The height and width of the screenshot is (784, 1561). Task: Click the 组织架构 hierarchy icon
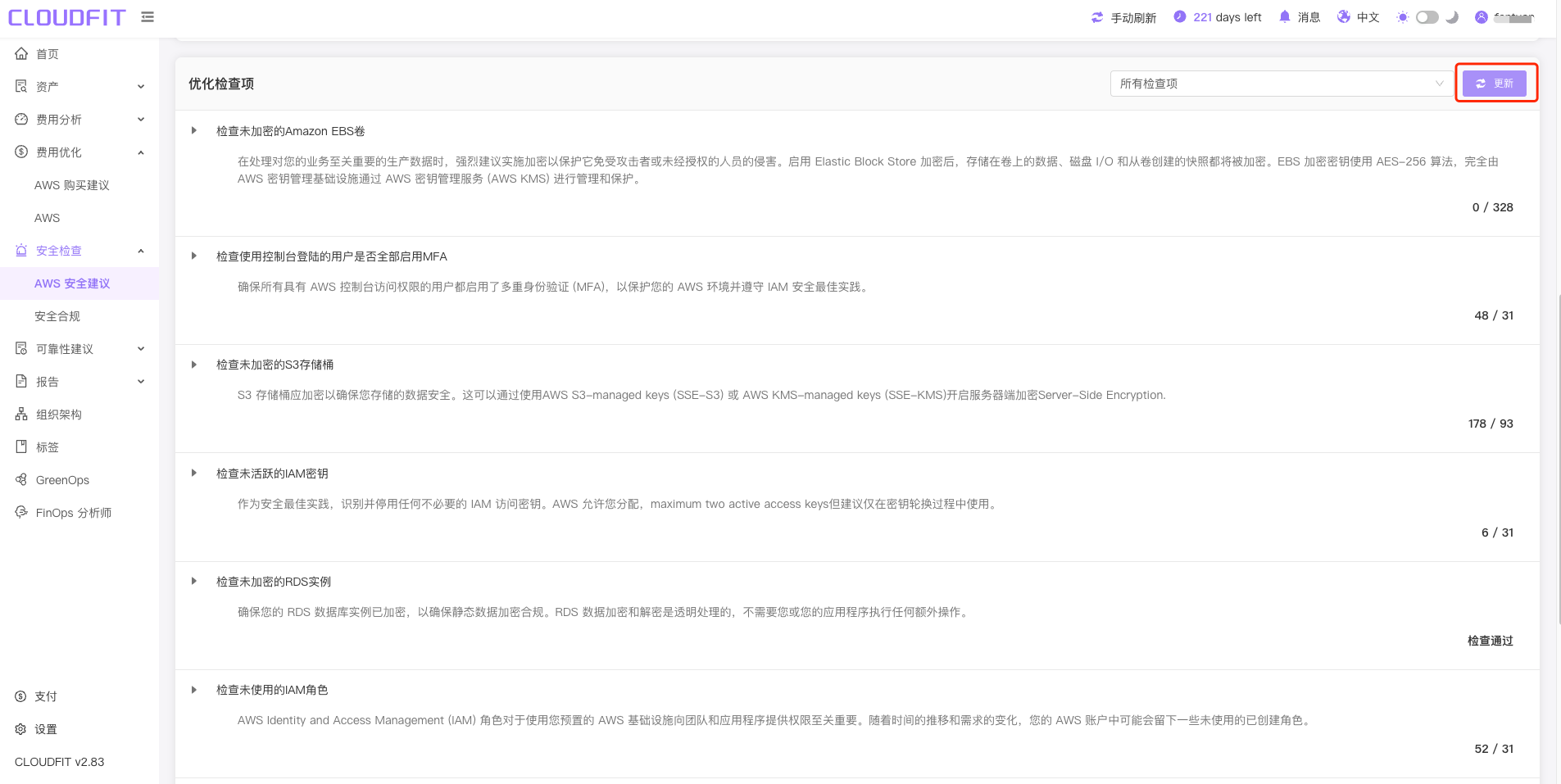coord(21,414)
